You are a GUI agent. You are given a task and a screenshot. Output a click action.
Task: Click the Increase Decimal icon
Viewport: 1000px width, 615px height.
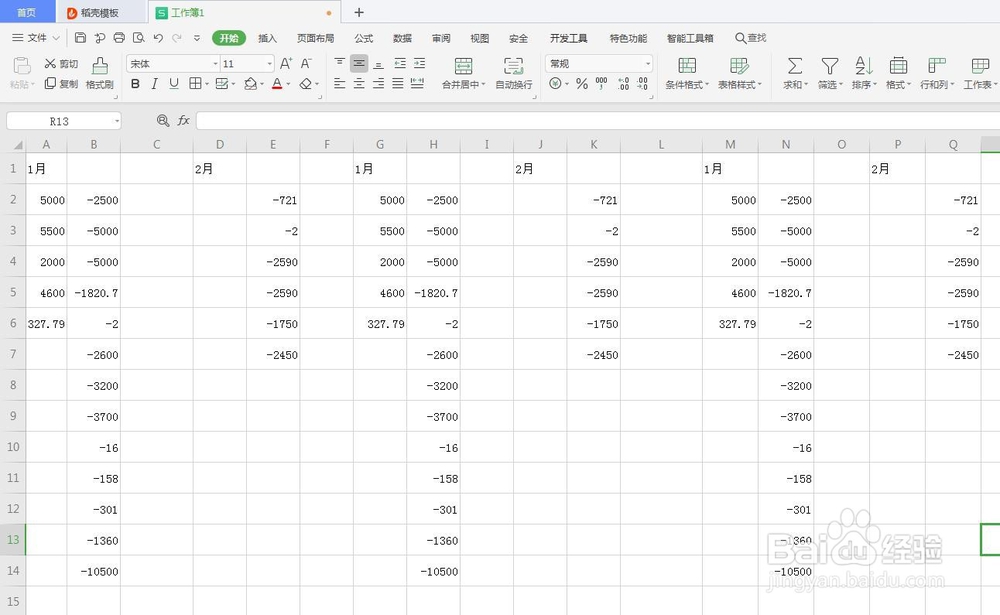(624, 84)
